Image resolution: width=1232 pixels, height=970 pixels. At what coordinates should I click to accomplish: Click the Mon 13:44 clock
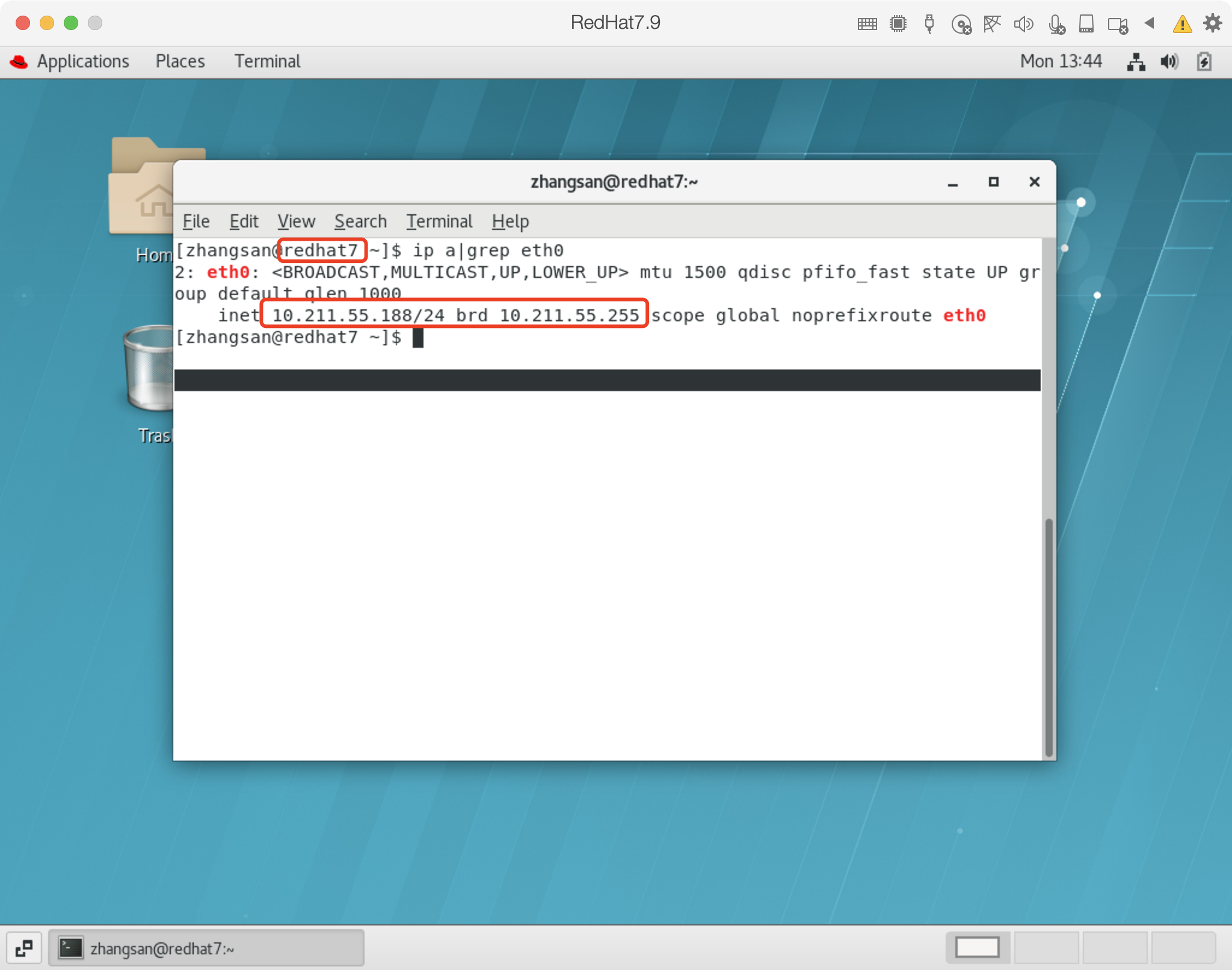point(1061,61)
